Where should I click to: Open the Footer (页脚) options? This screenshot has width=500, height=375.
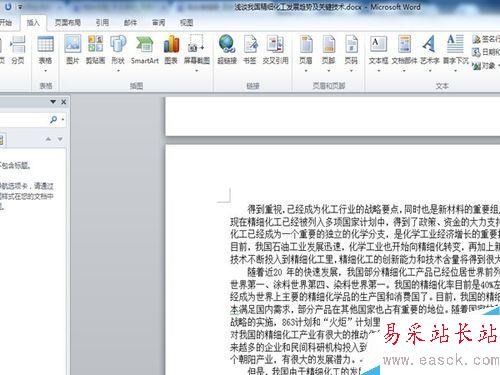click(x=328, y=53)
